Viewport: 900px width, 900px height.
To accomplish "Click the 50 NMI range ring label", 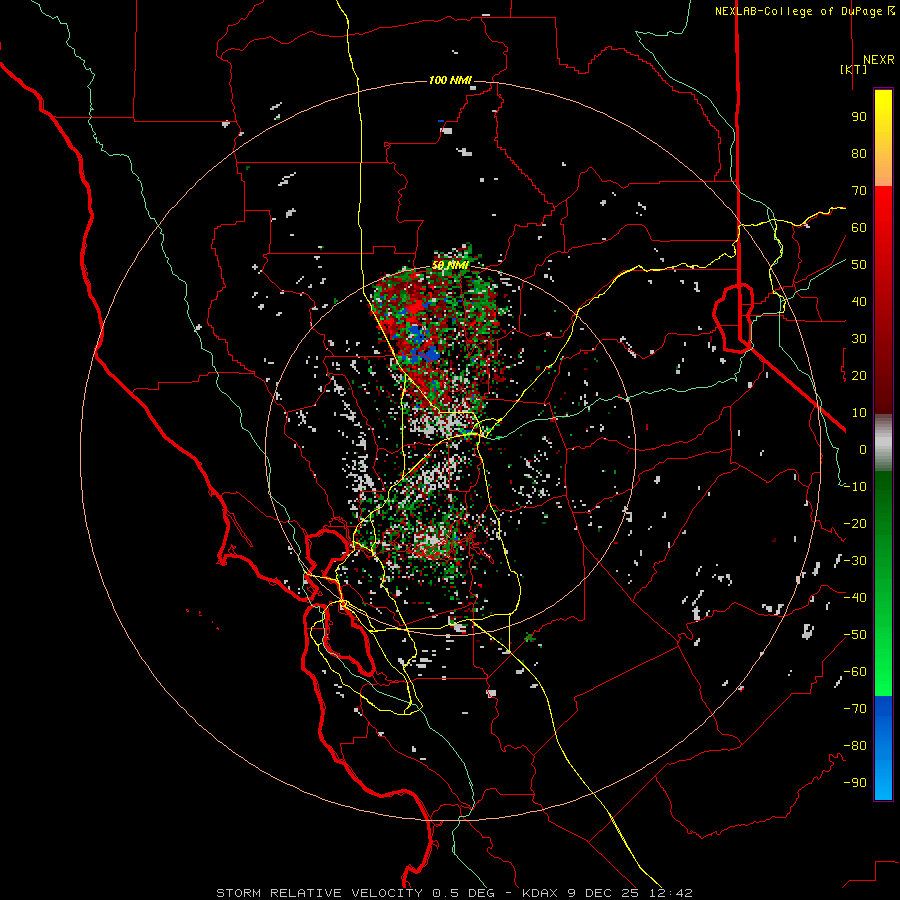I will tap(450, 265).
